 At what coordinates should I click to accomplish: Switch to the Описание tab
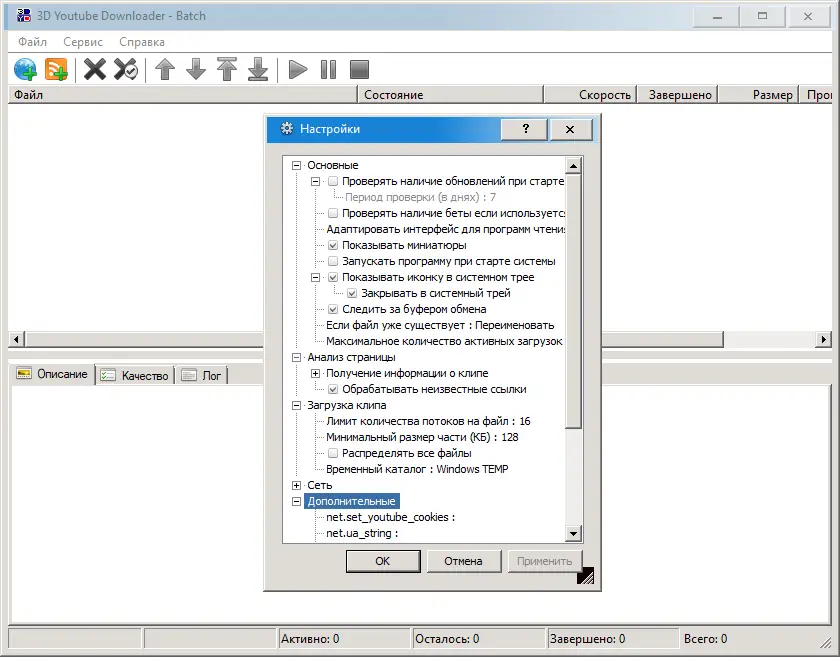[52, 374]
